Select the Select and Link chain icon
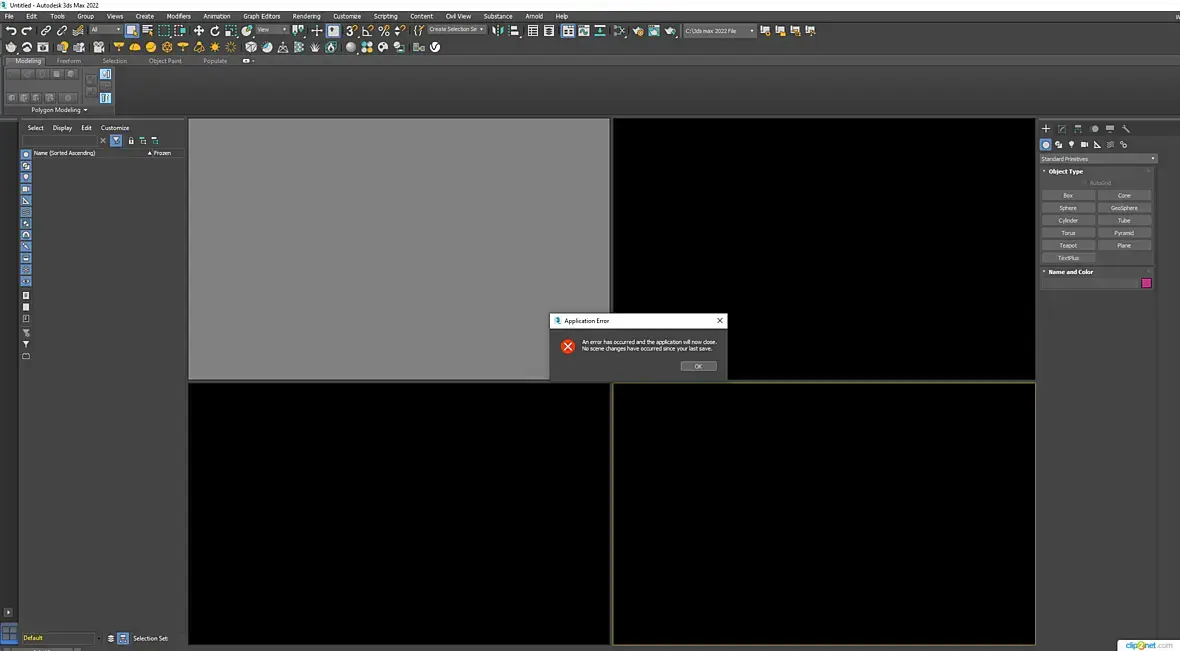The width and height of the screenshot is (1180, 651). click(x=46, y=31)
